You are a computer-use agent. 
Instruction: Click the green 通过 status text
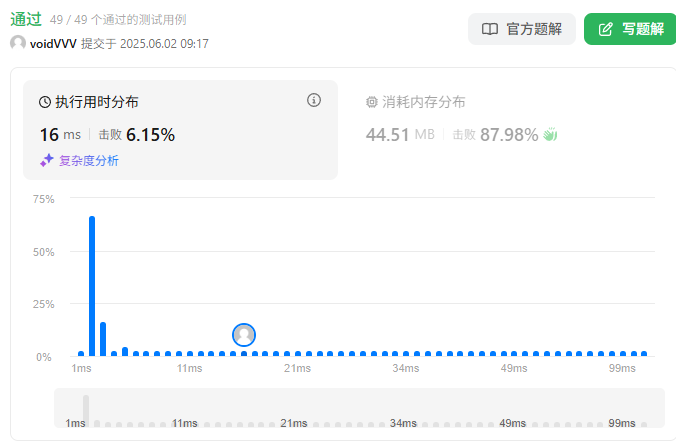tap(26, 19)
